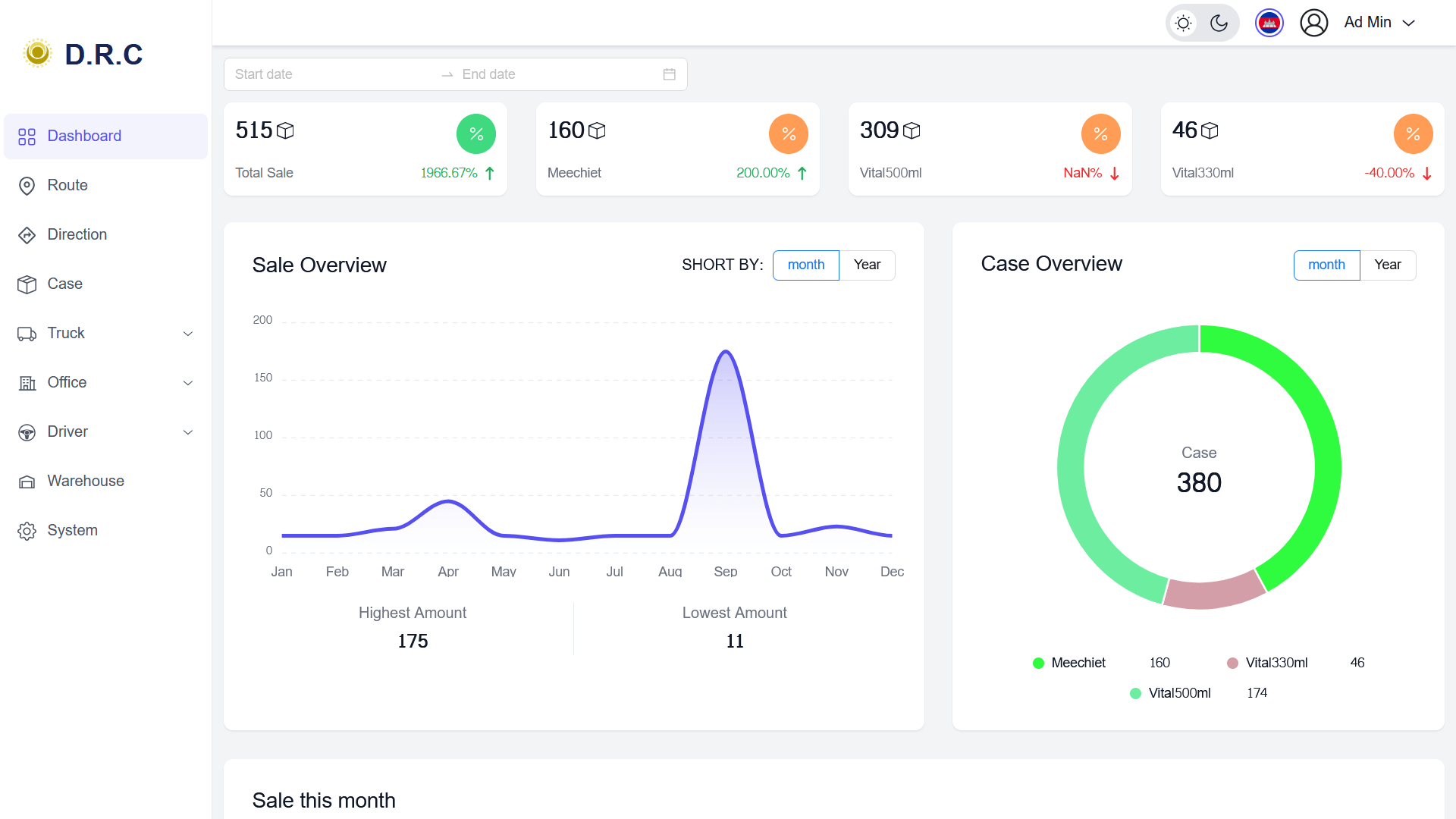Switch to dark mode moon icon

[1219, 23]
